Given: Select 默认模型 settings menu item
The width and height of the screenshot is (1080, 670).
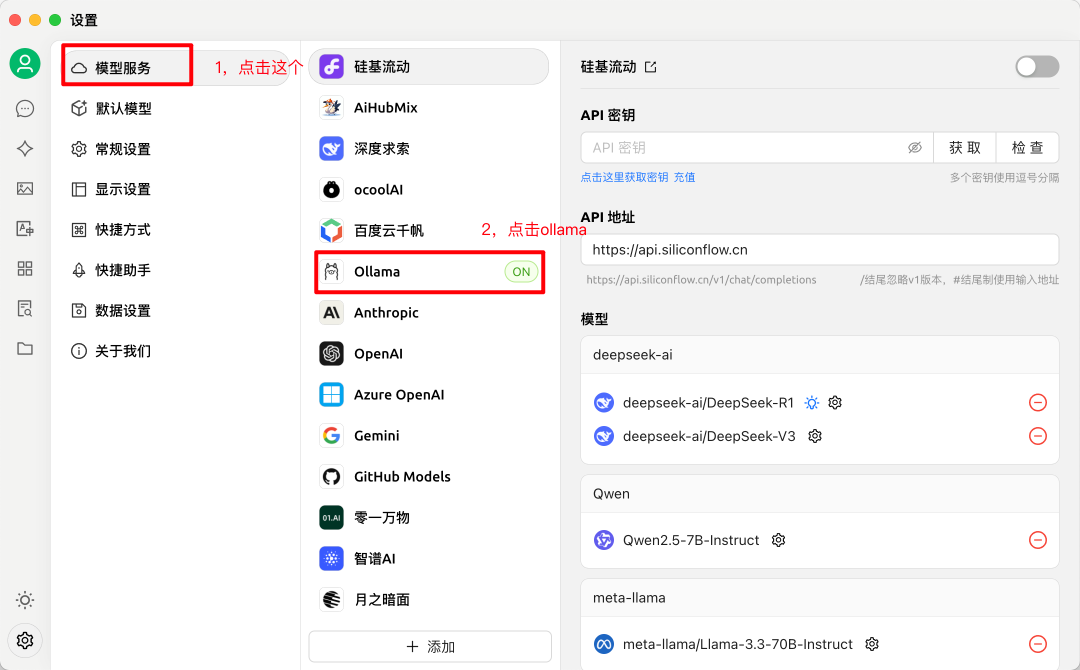Looking at the screenshot, I should (177, 108).
